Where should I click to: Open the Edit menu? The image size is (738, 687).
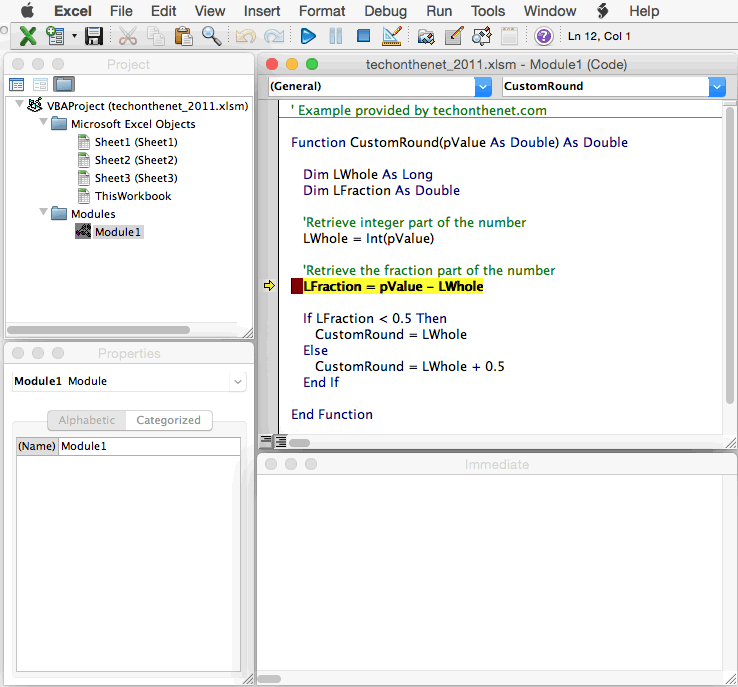pyautogui.click(x=163, y=11)
